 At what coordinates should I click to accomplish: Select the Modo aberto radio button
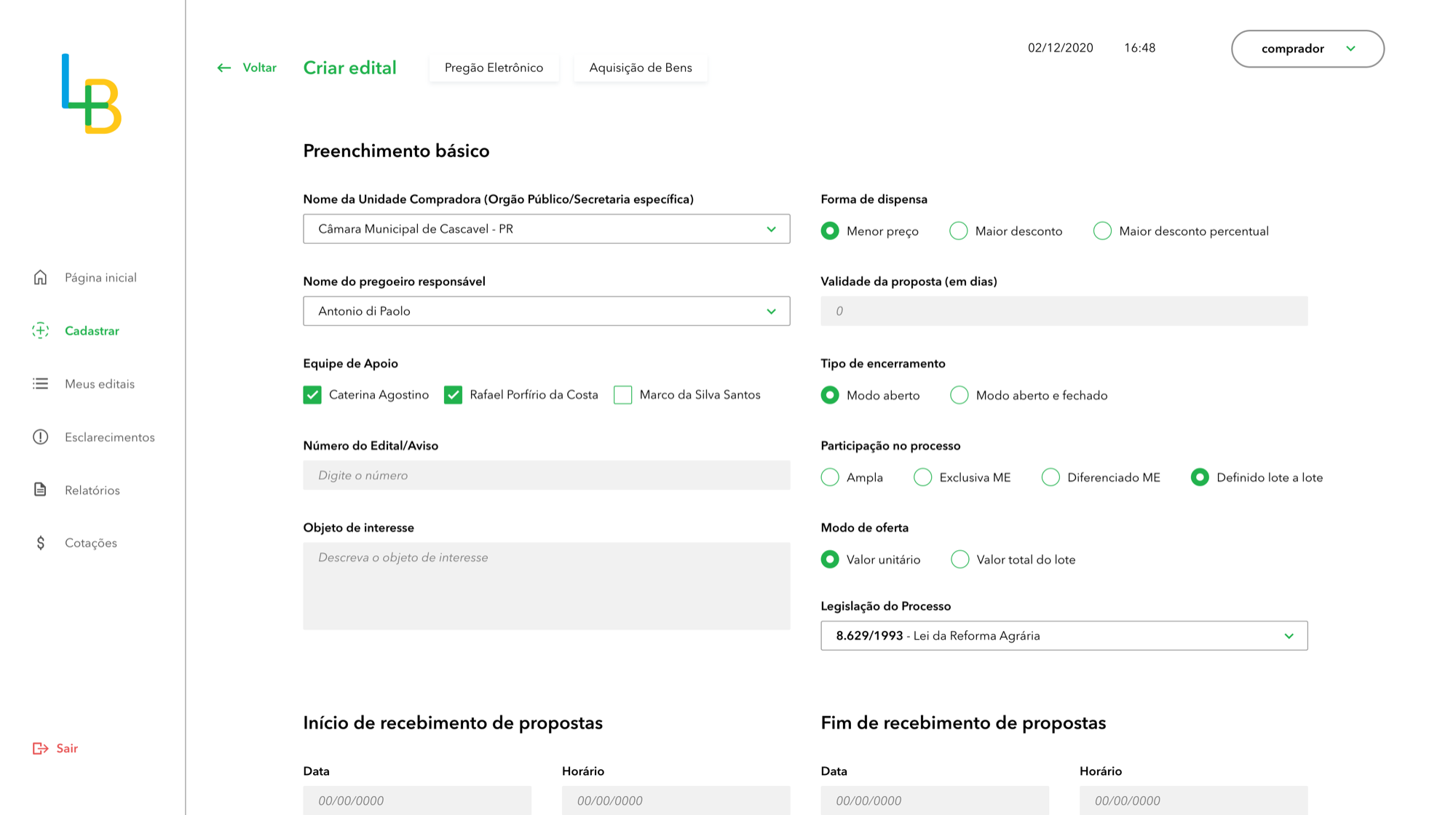(x=830, y=395)
